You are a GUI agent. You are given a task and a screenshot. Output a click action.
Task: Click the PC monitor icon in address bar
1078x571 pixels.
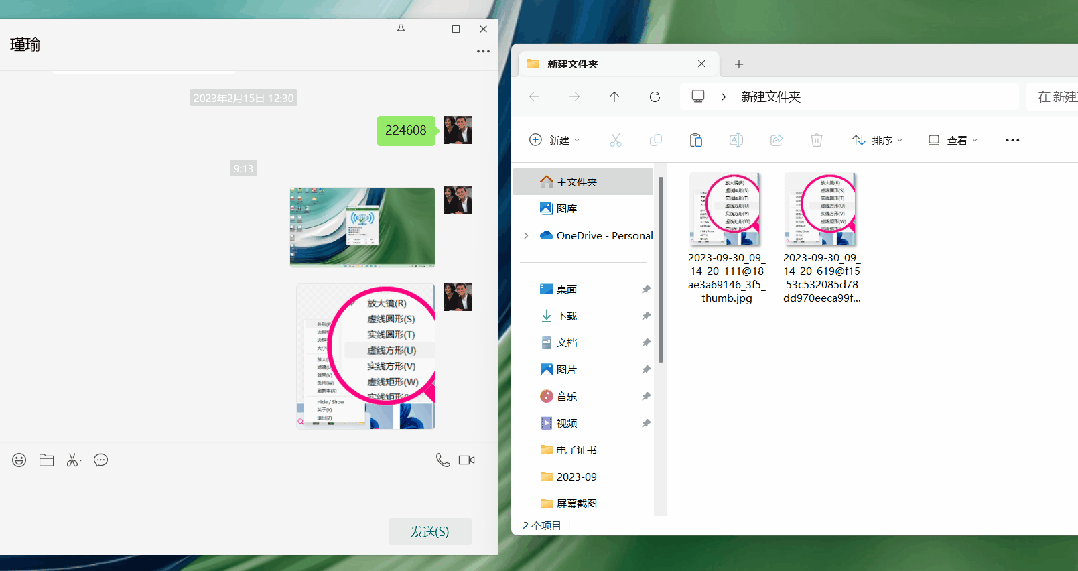click(698, 97)
